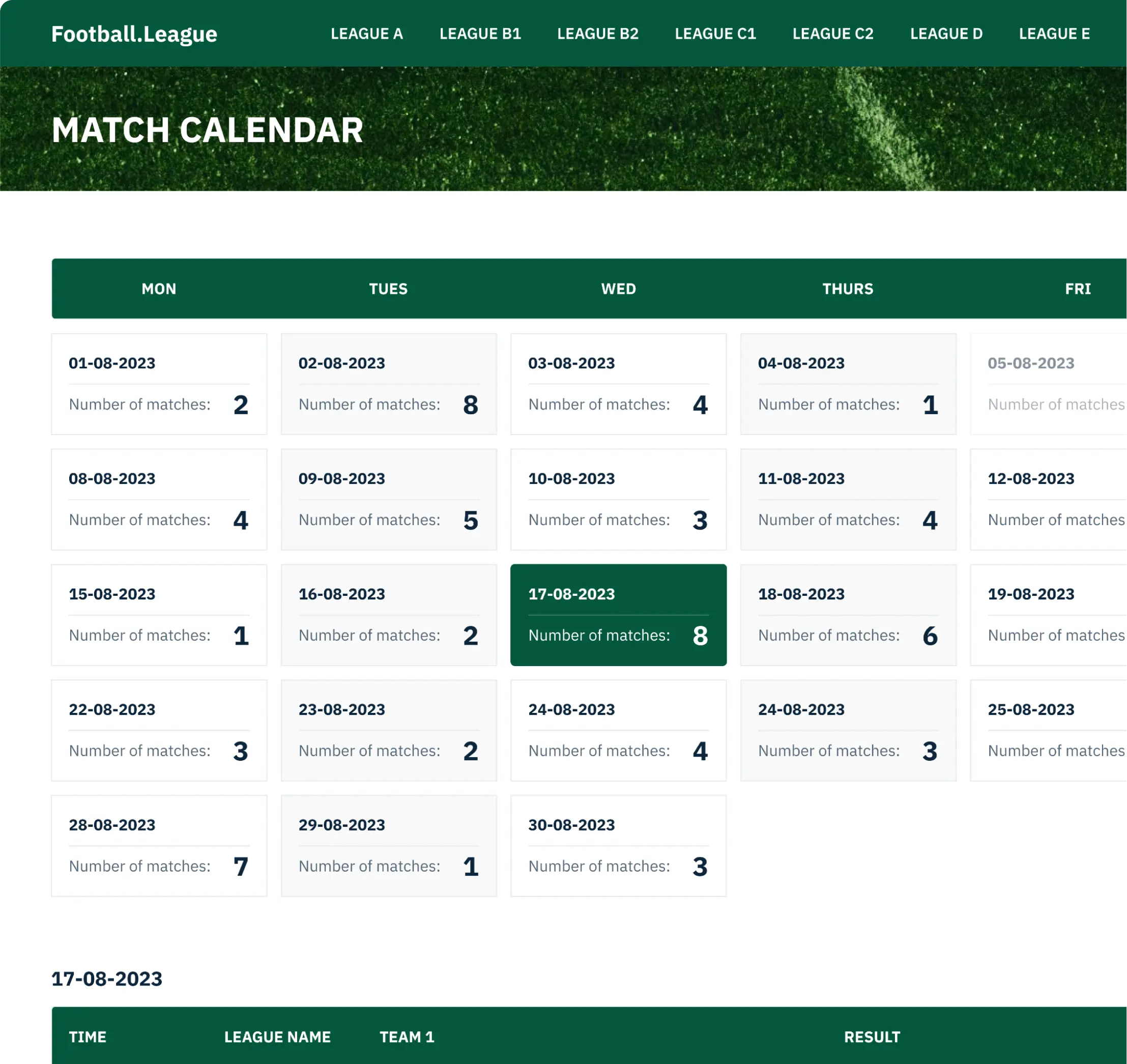
Task: Scroll down to view match results
Action: (873, 1036)
